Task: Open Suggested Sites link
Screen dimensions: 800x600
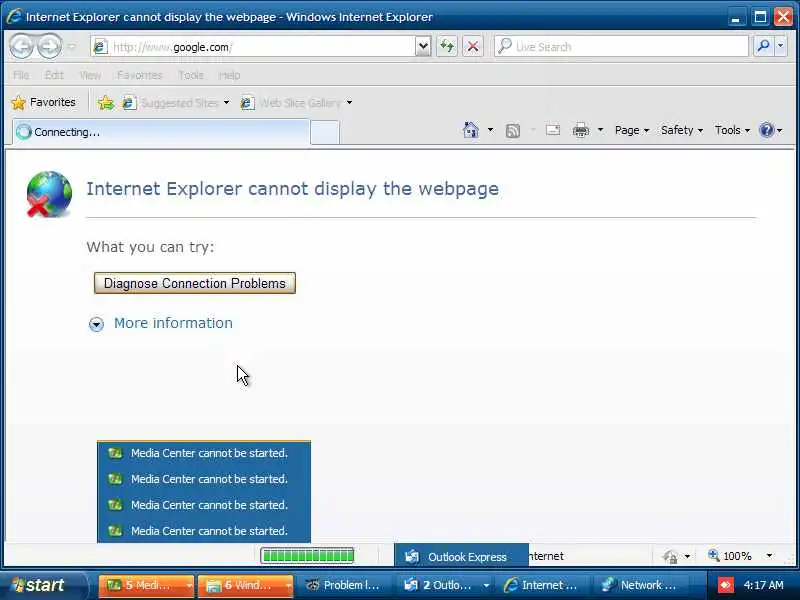Action: click(176, 103)
